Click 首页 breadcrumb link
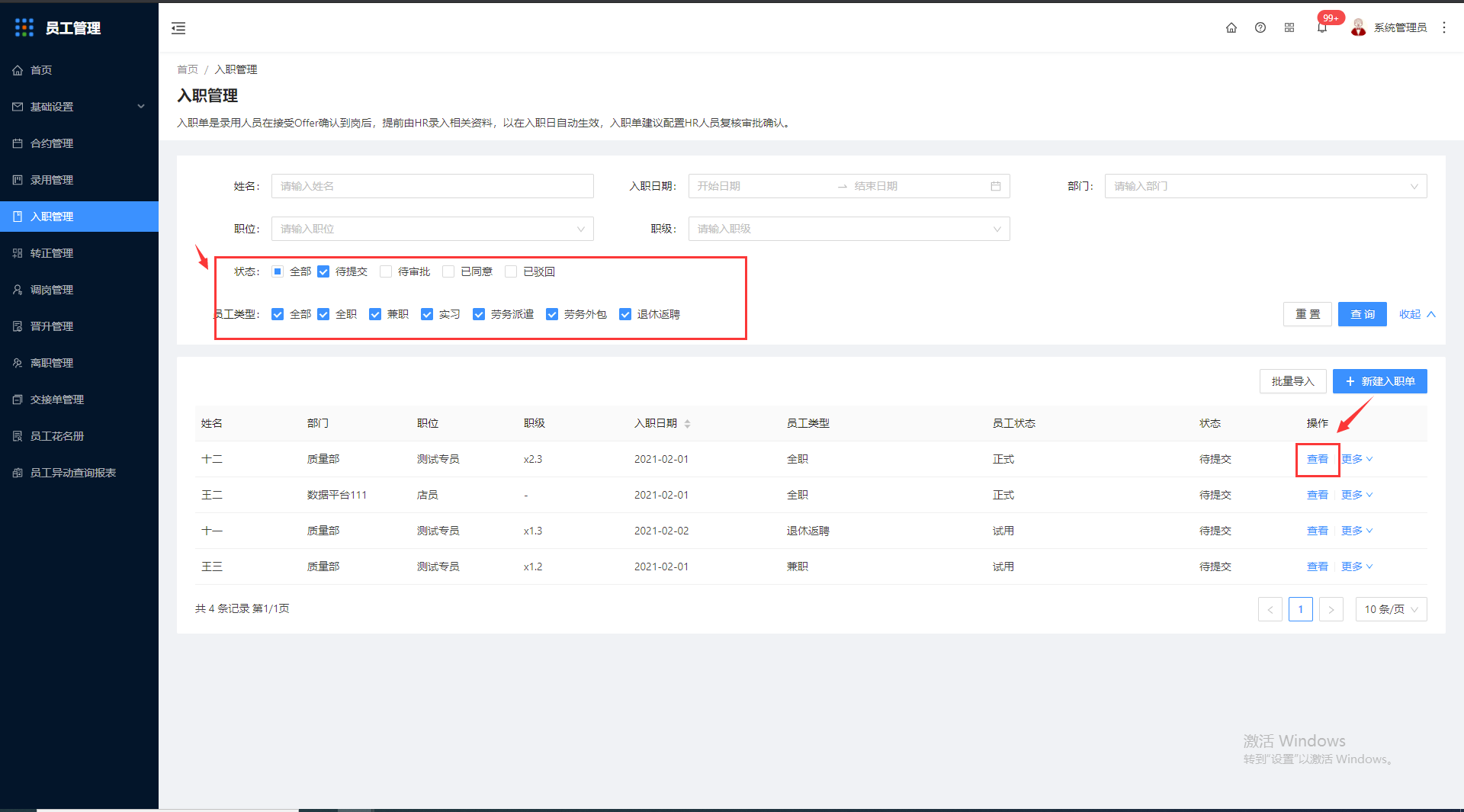Screen dimensions: 1464x812 [188, 69]
